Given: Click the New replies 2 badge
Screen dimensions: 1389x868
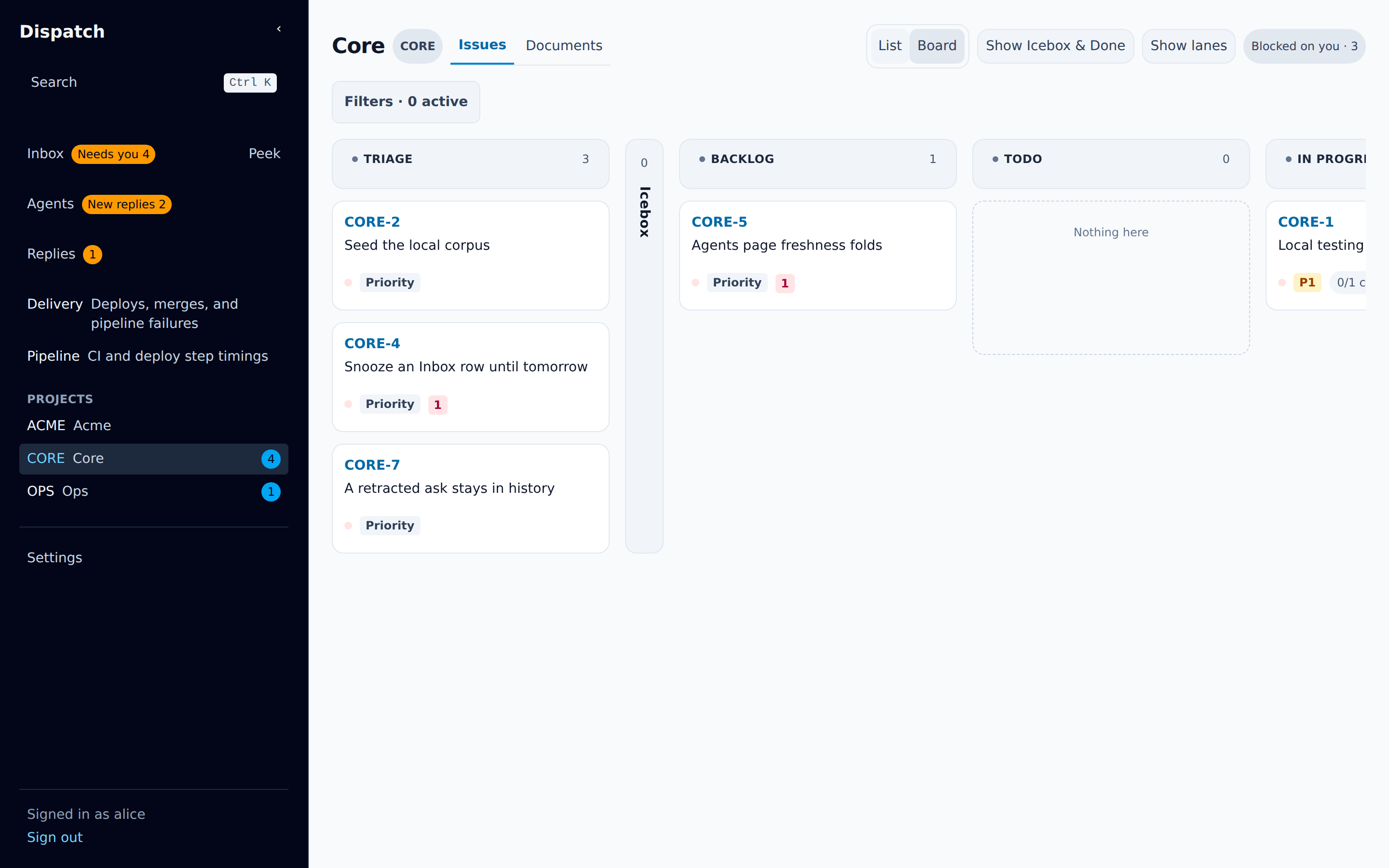Looking at the screenshot, I should pyautogui.click(x=127, y=204).
